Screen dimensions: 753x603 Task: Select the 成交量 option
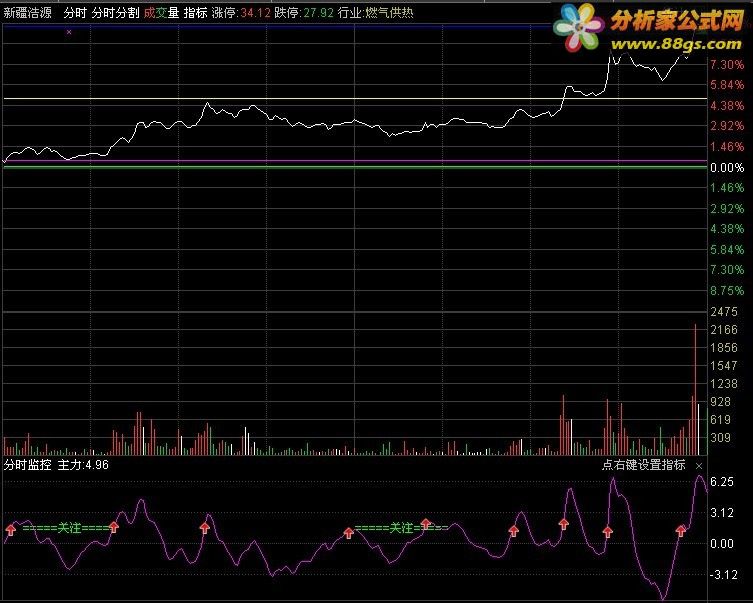click(161, 13)
